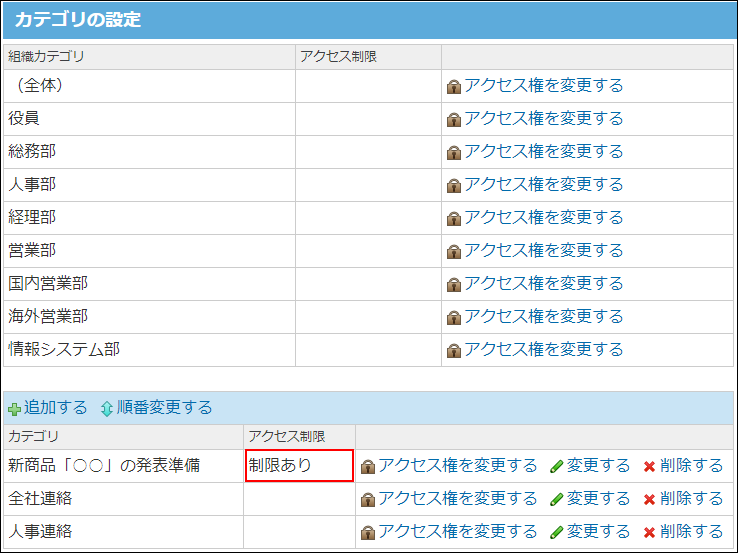Click the lock icon in the 新商品「○○」の発表準備 row
The height and width of the screenshot is (553, 738).
click(368, 467)
